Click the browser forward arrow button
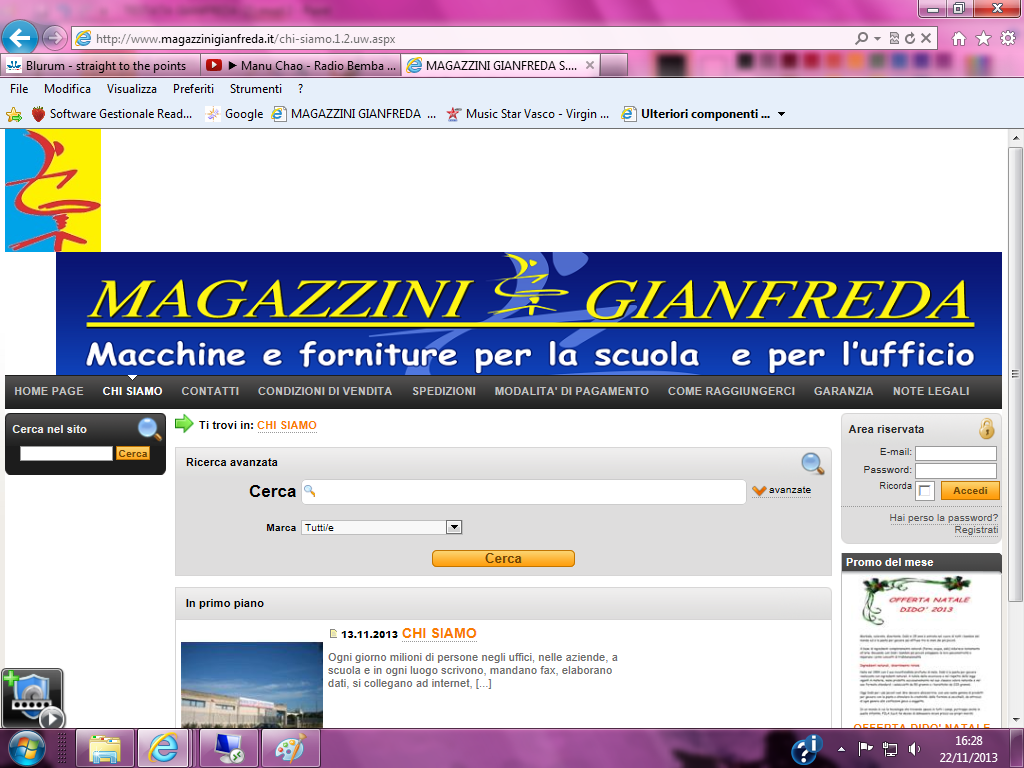 pos(54,38)
